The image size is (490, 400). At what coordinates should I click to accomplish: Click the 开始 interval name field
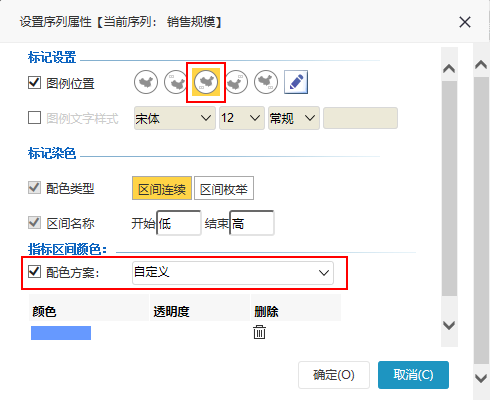point(179,223)
